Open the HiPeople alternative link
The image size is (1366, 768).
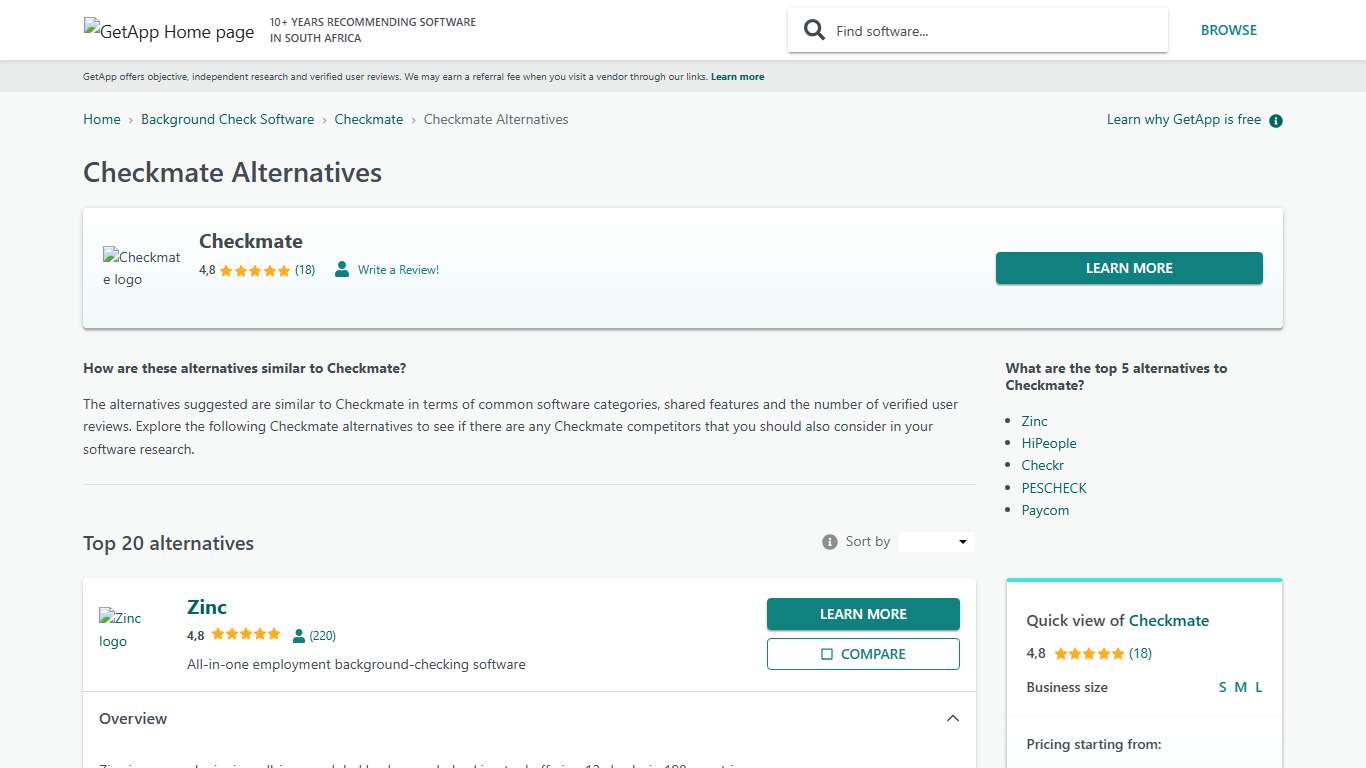pos(1049,443)
